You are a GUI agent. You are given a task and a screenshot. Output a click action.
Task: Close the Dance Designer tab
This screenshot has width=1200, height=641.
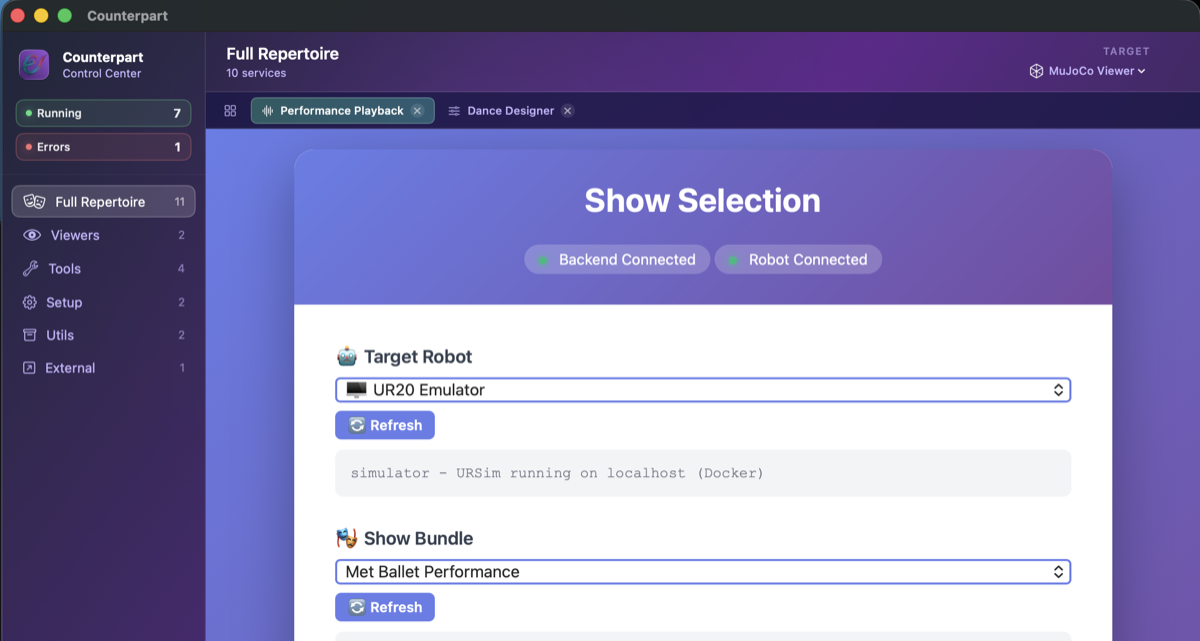tap(567, 110)
